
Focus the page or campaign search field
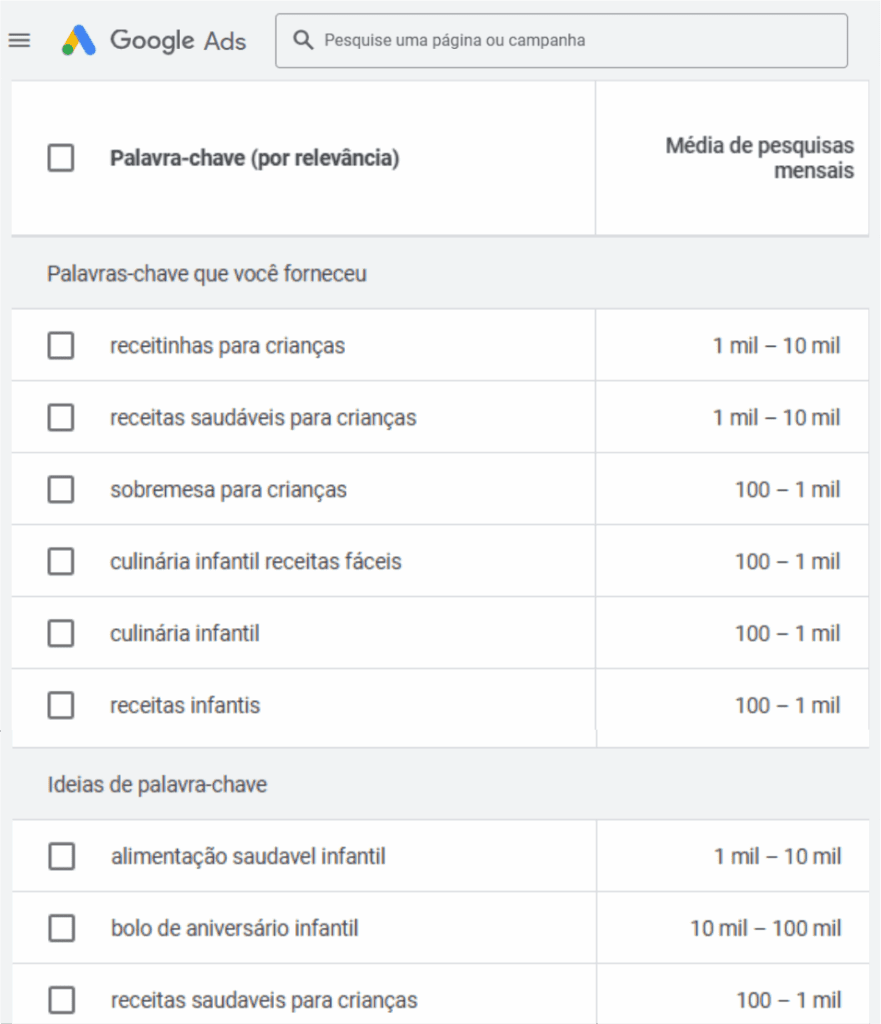(x=580, y=41)
